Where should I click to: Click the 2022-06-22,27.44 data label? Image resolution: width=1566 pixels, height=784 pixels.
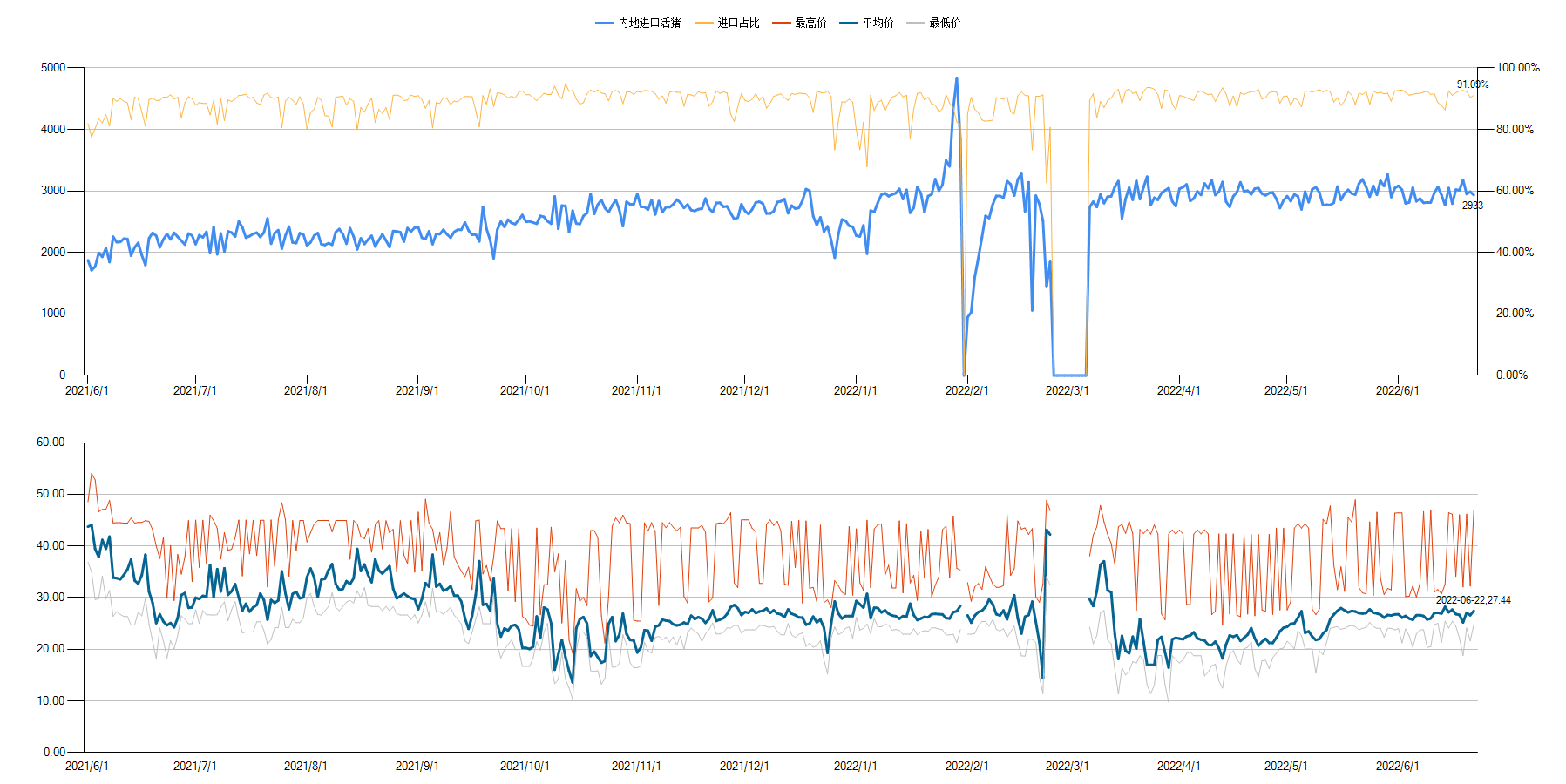coord(1473,600)
